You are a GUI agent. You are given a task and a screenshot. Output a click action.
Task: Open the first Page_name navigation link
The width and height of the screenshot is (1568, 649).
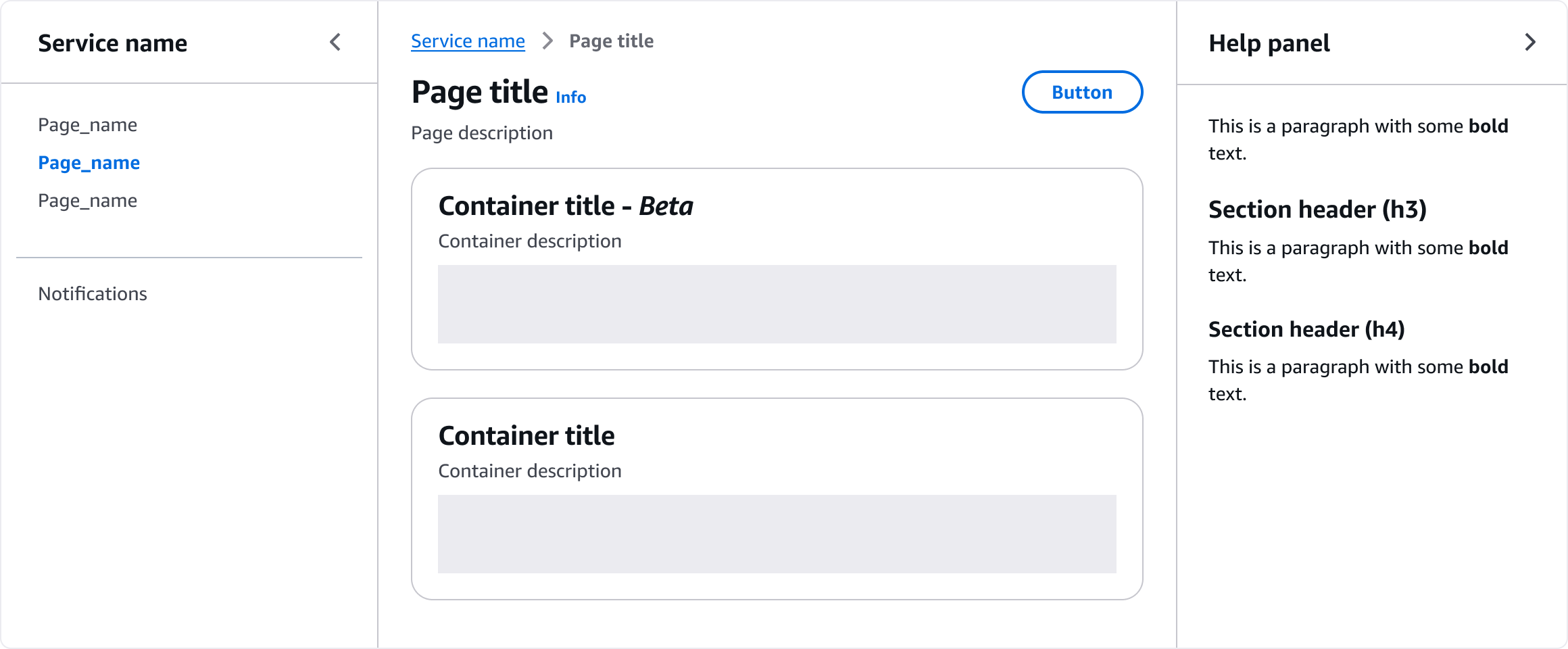(87, 125)
